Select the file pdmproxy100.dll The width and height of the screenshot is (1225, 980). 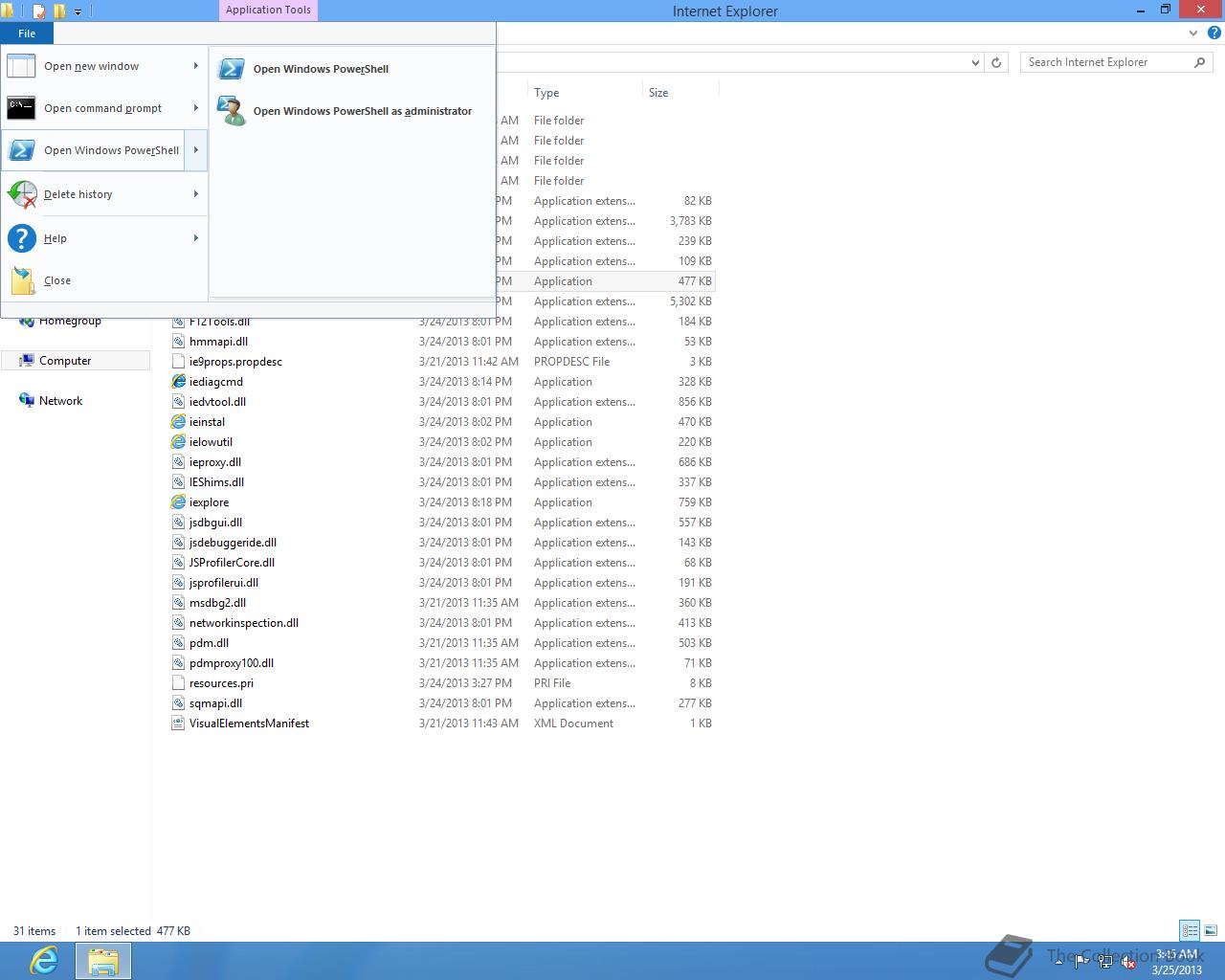tap(232, 663)
